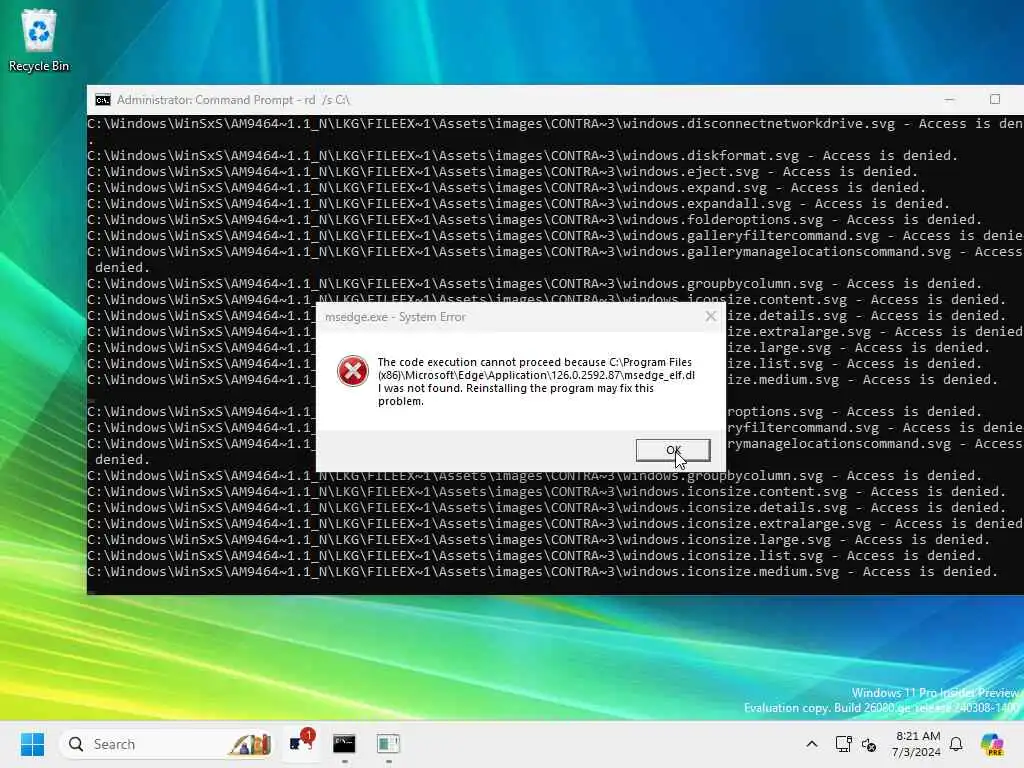
Task: Click the error message text in dialog
Action: coord(536,381)
